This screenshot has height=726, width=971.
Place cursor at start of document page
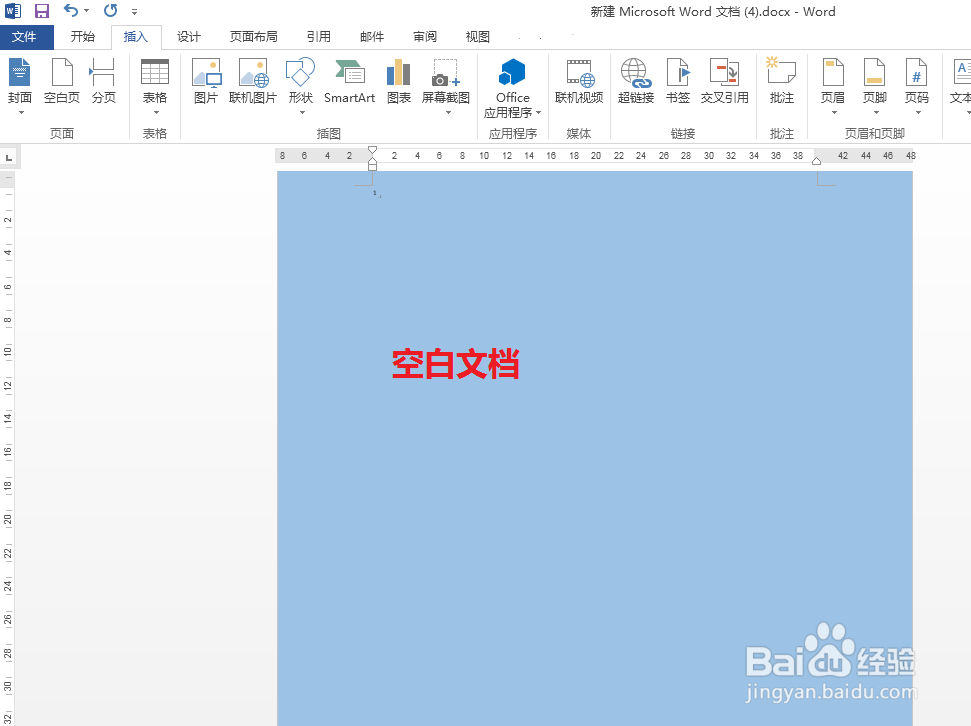click(x=375, y=193)
